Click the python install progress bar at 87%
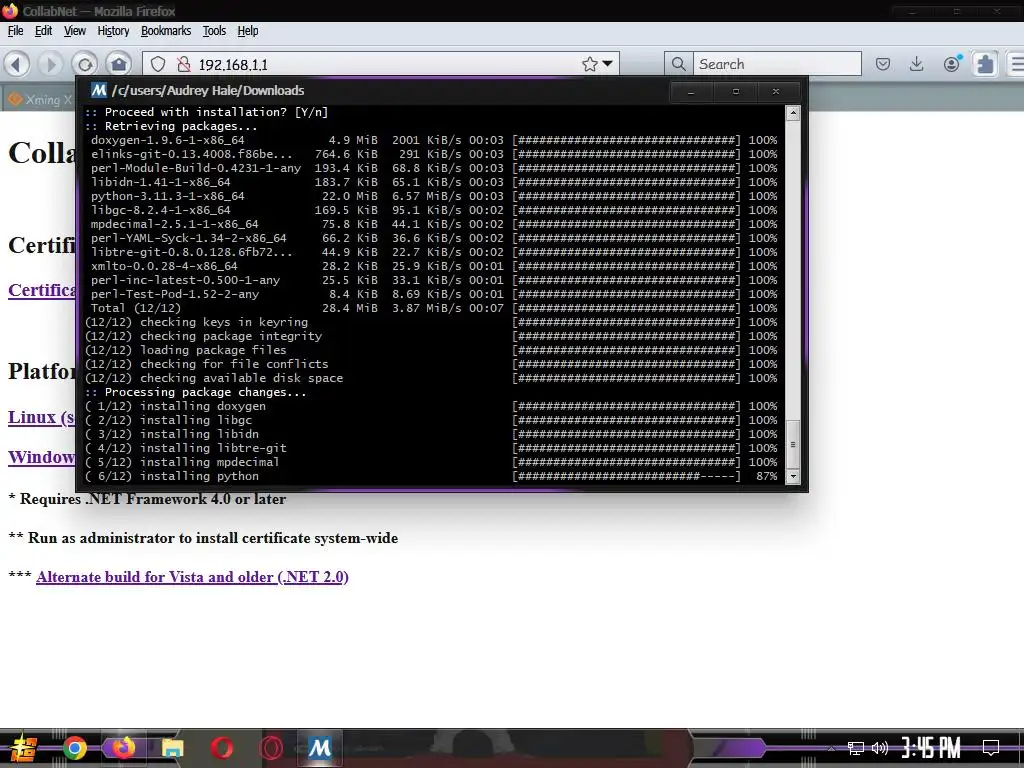Screen dimensions: 1024x768 626,476
